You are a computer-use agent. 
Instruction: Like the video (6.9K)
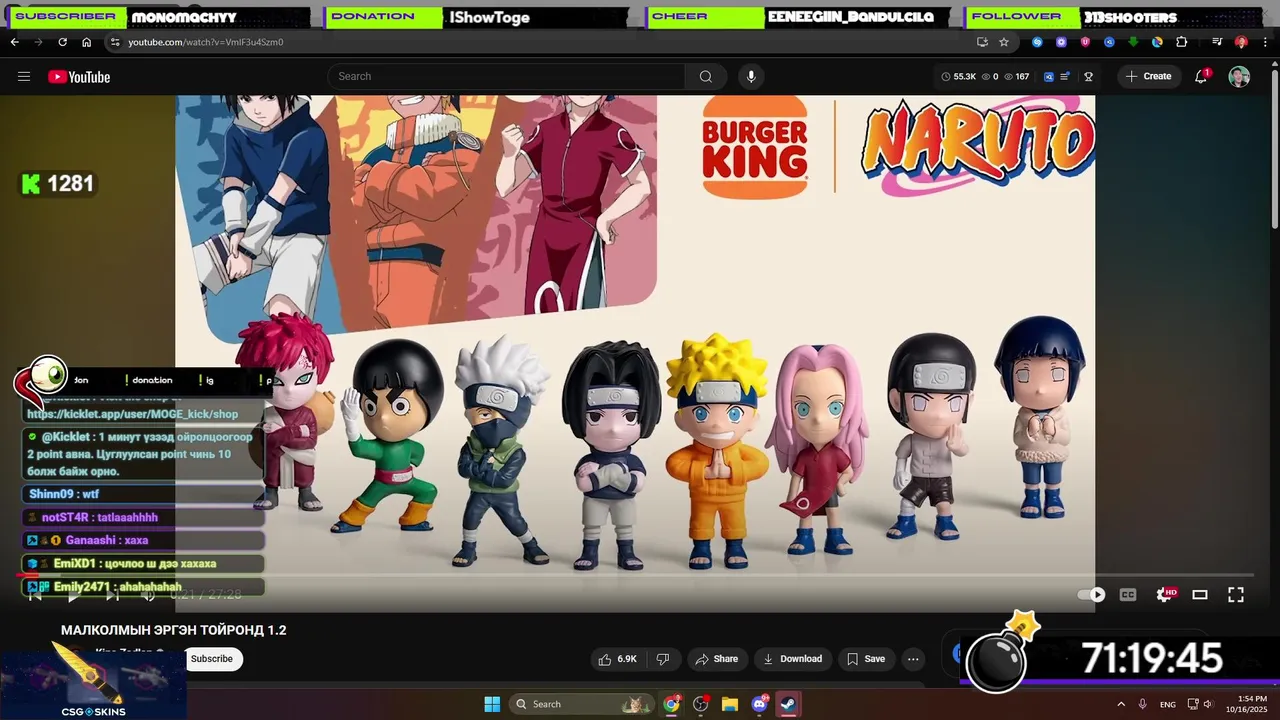617,659
